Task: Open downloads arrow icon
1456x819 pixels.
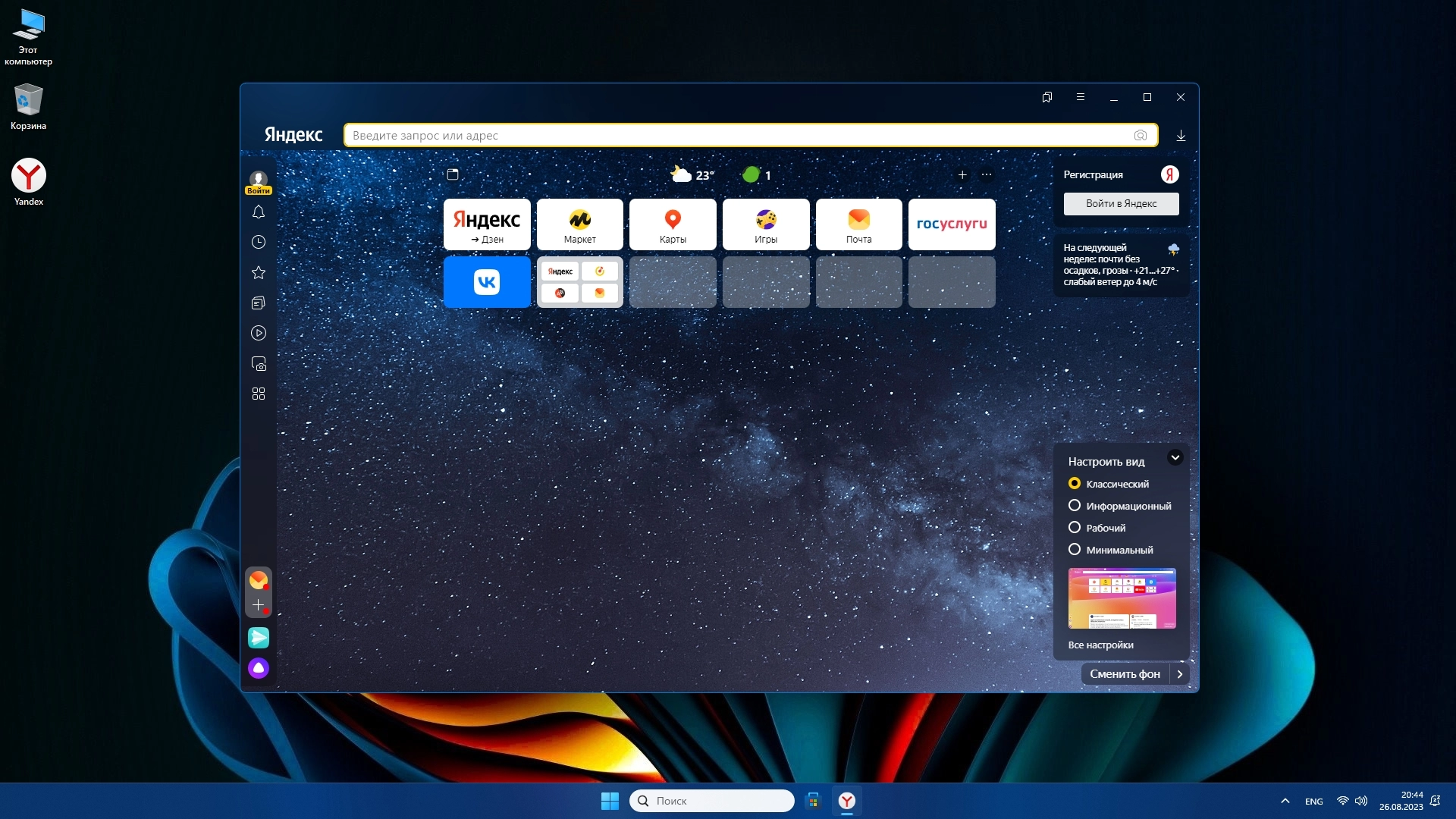Action: 1181,136
